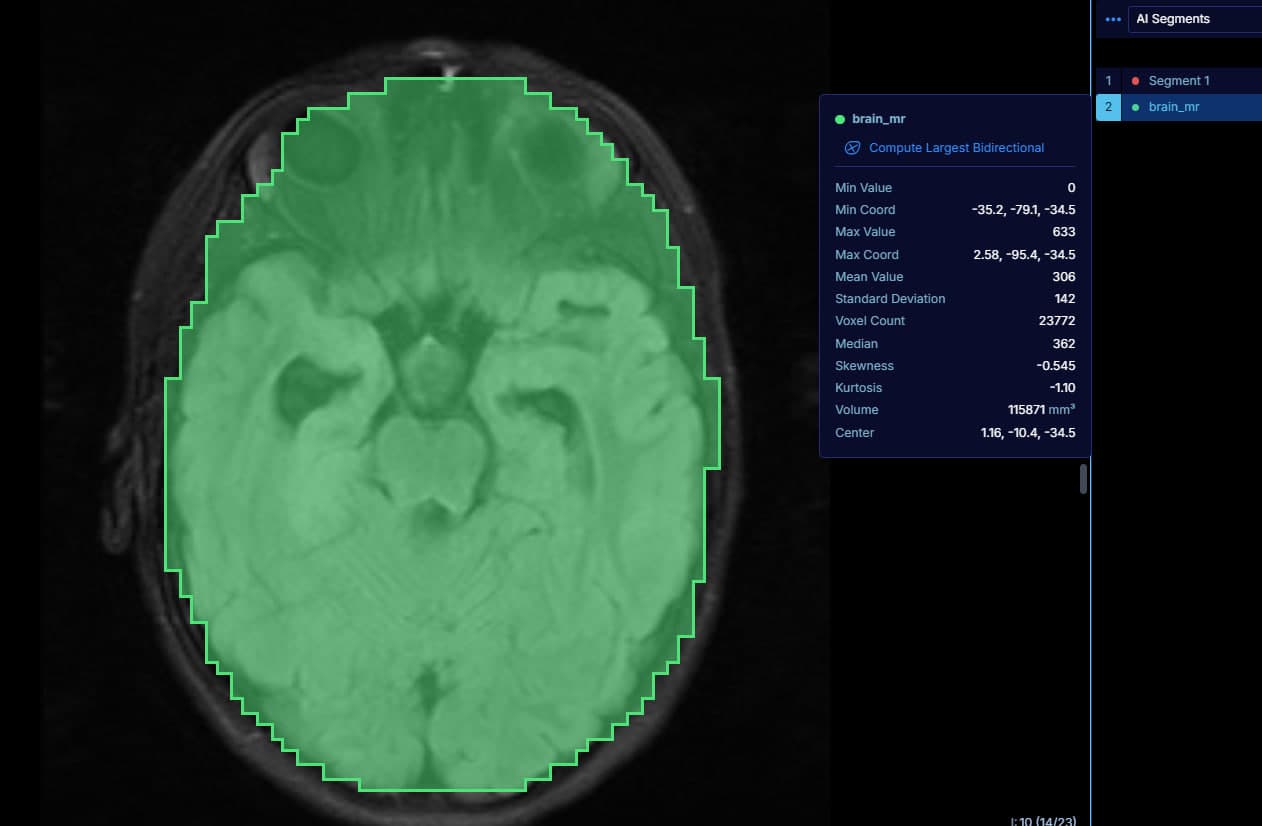Click the Volume label
This screenshot has height=826, width=1262.
click(857, 410)
